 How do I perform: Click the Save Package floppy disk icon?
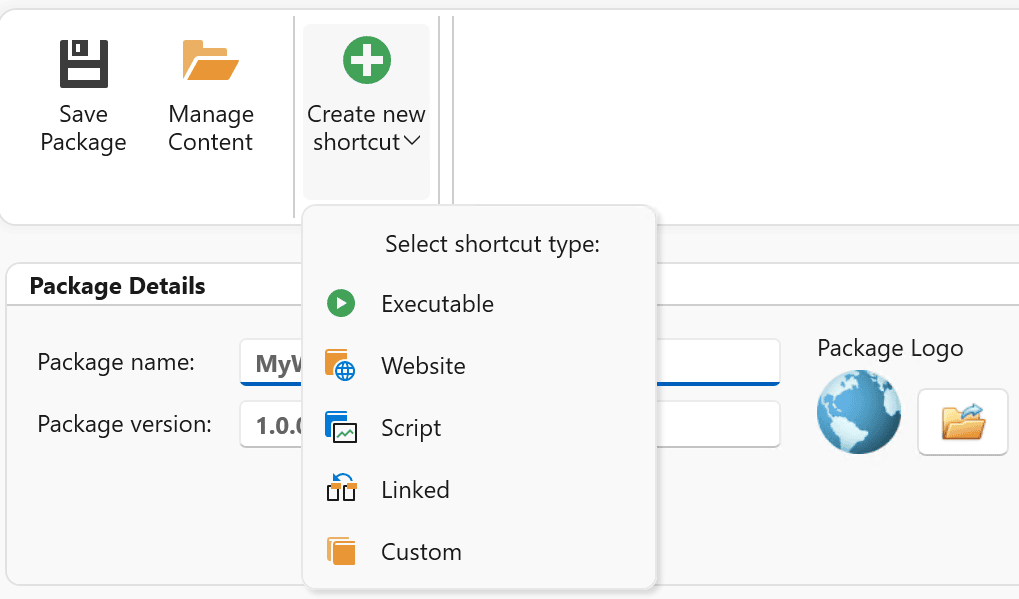click(83, 64)
